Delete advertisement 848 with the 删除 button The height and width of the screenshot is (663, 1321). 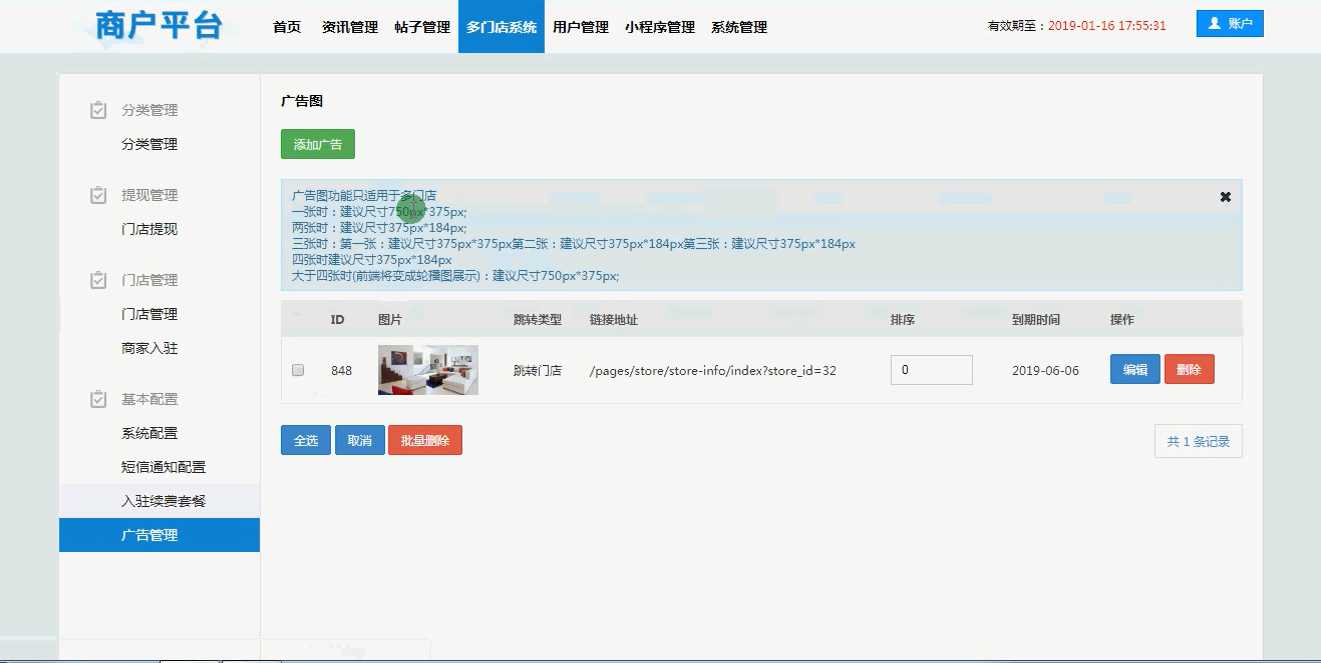[1188, 370]
